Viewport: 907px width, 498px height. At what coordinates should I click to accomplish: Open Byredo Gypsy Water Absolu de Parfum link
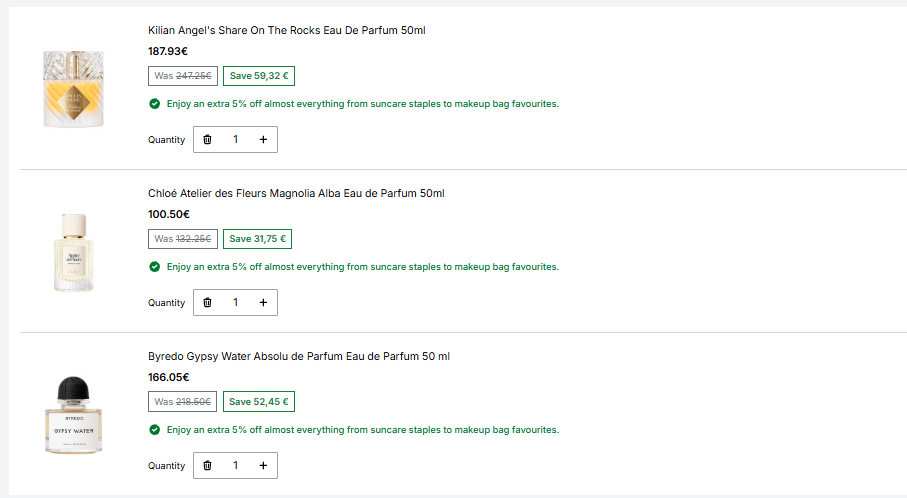(x=298, y=356)
